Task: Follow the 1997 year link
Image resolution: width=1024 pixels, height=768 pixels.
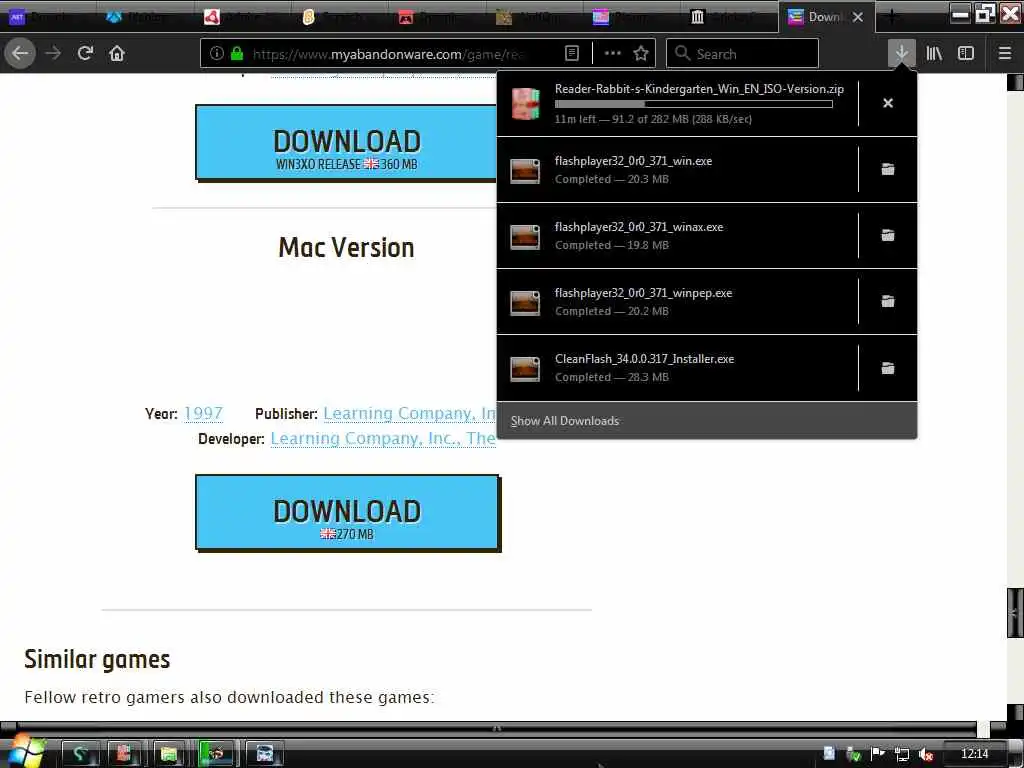Action: click(x=203, y=413)
